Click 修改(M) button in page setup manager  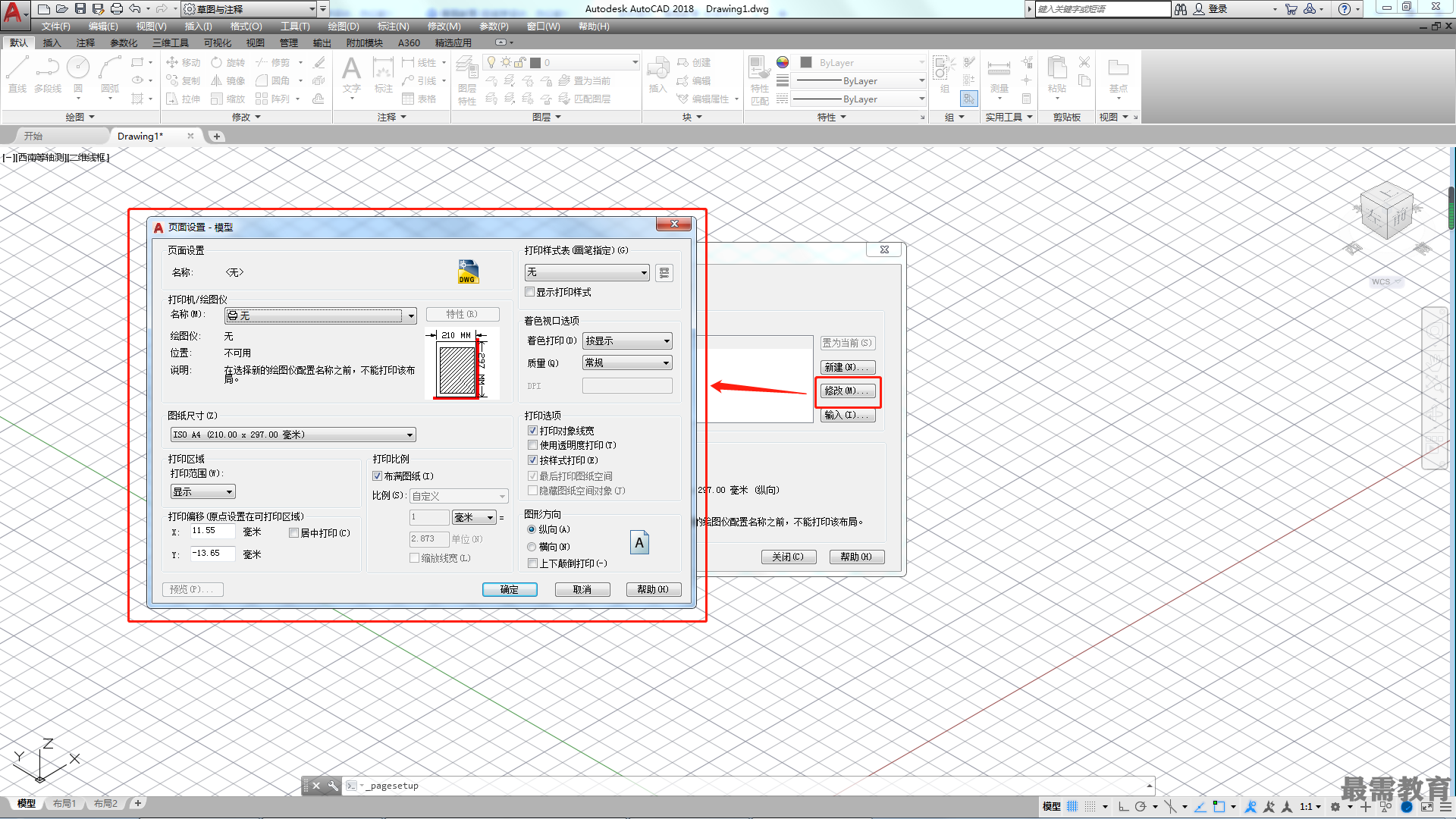pos(848,391)
